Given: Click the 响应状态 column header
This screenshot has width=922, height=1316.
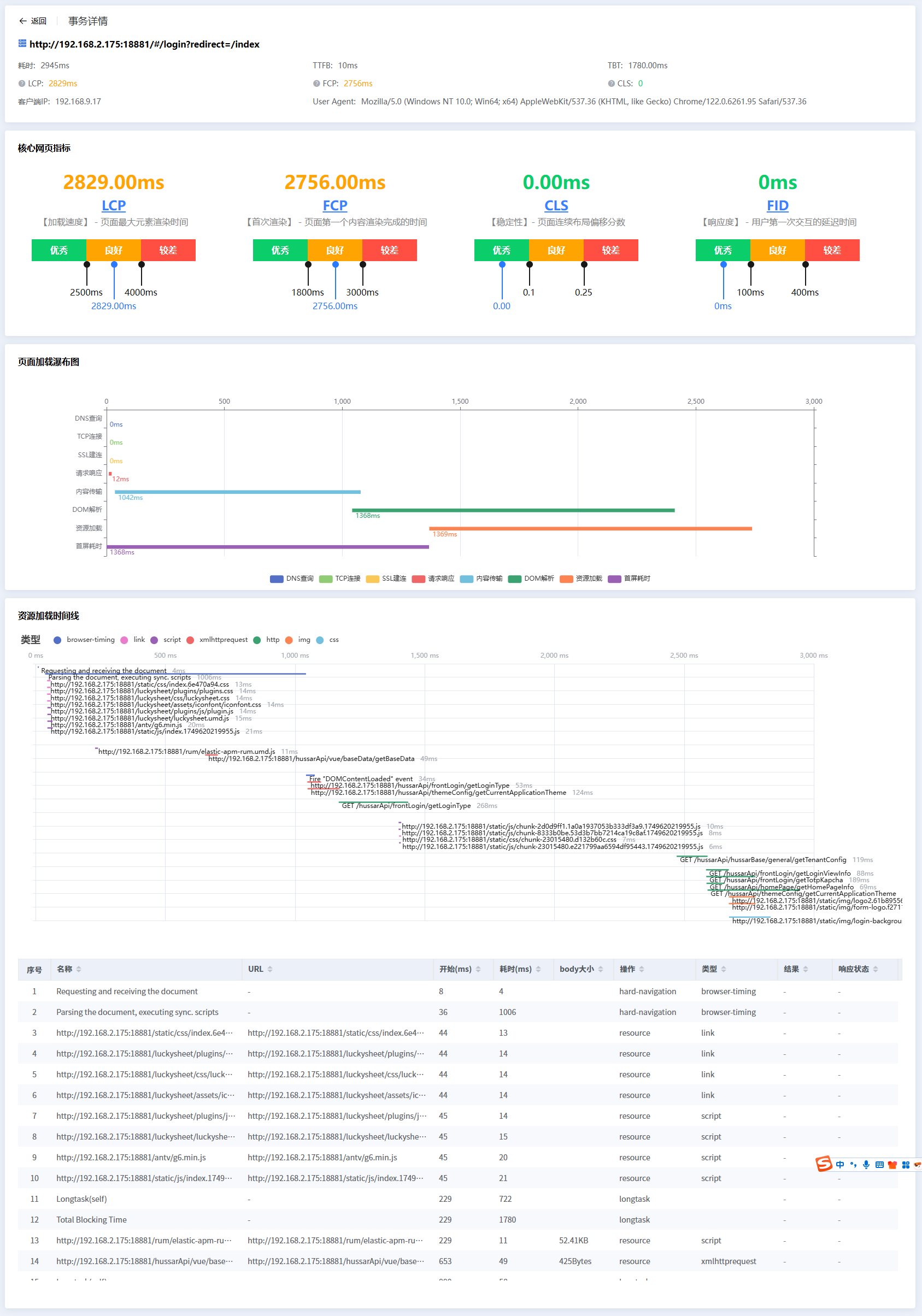Looking at the screenshot, I should click(x=857, y=969).
